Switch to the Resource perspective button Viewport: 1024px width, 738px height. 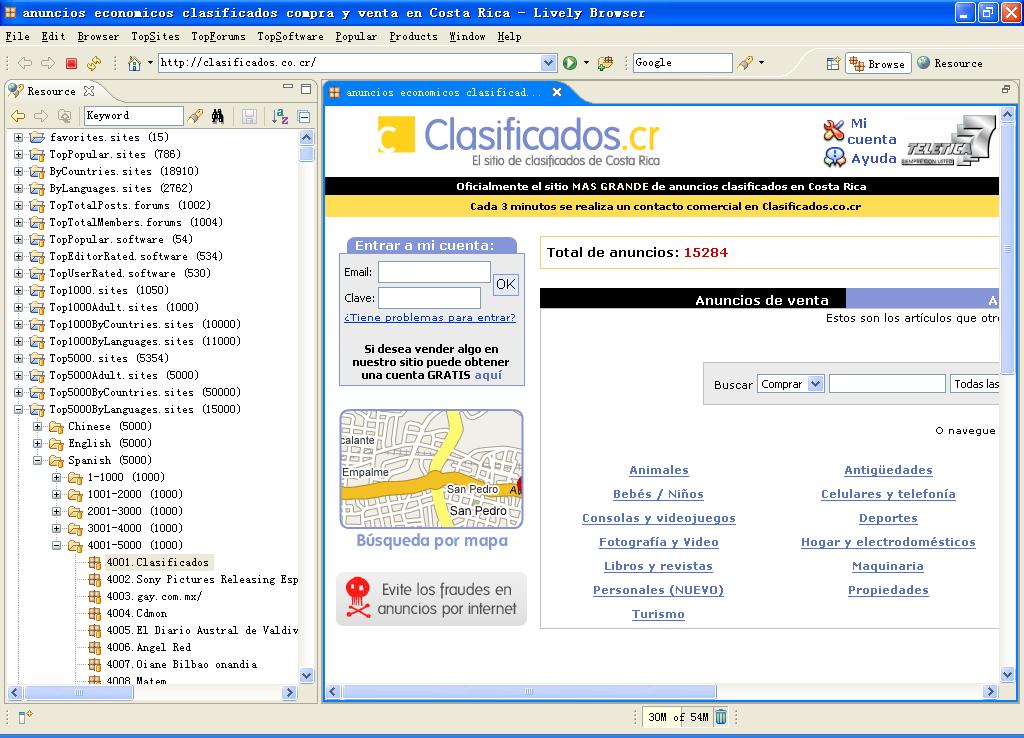(950, 63)
